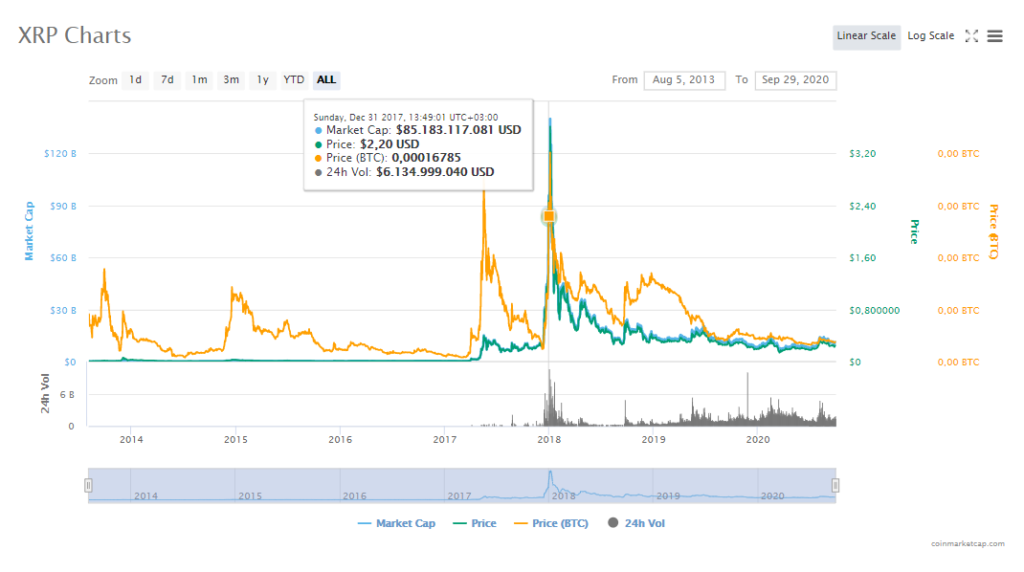Image resolution: width=1024 pixels, height=572 pixels.
Task: Click the 2016 x-axis label
Action: pyautogui.click(x=340, y=439)
